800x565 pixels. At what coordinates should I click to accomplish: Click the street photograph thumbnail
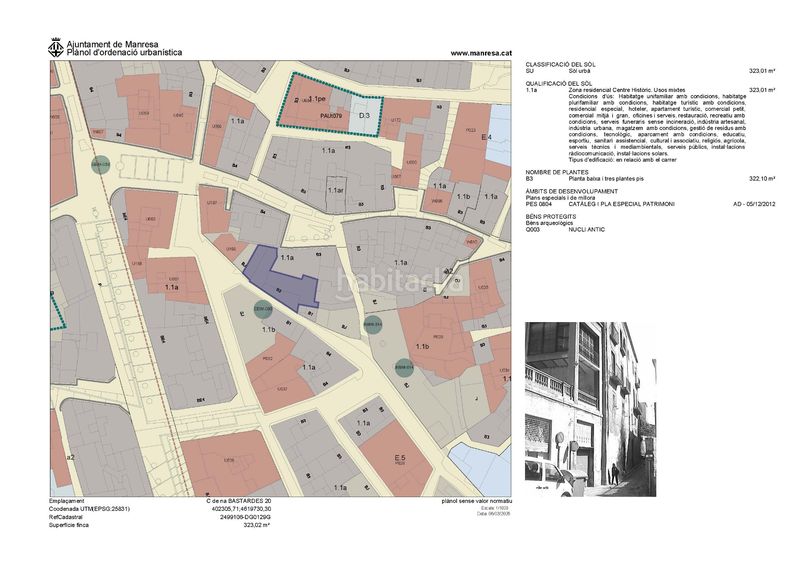pyautogui.click(x=590, y=409)
